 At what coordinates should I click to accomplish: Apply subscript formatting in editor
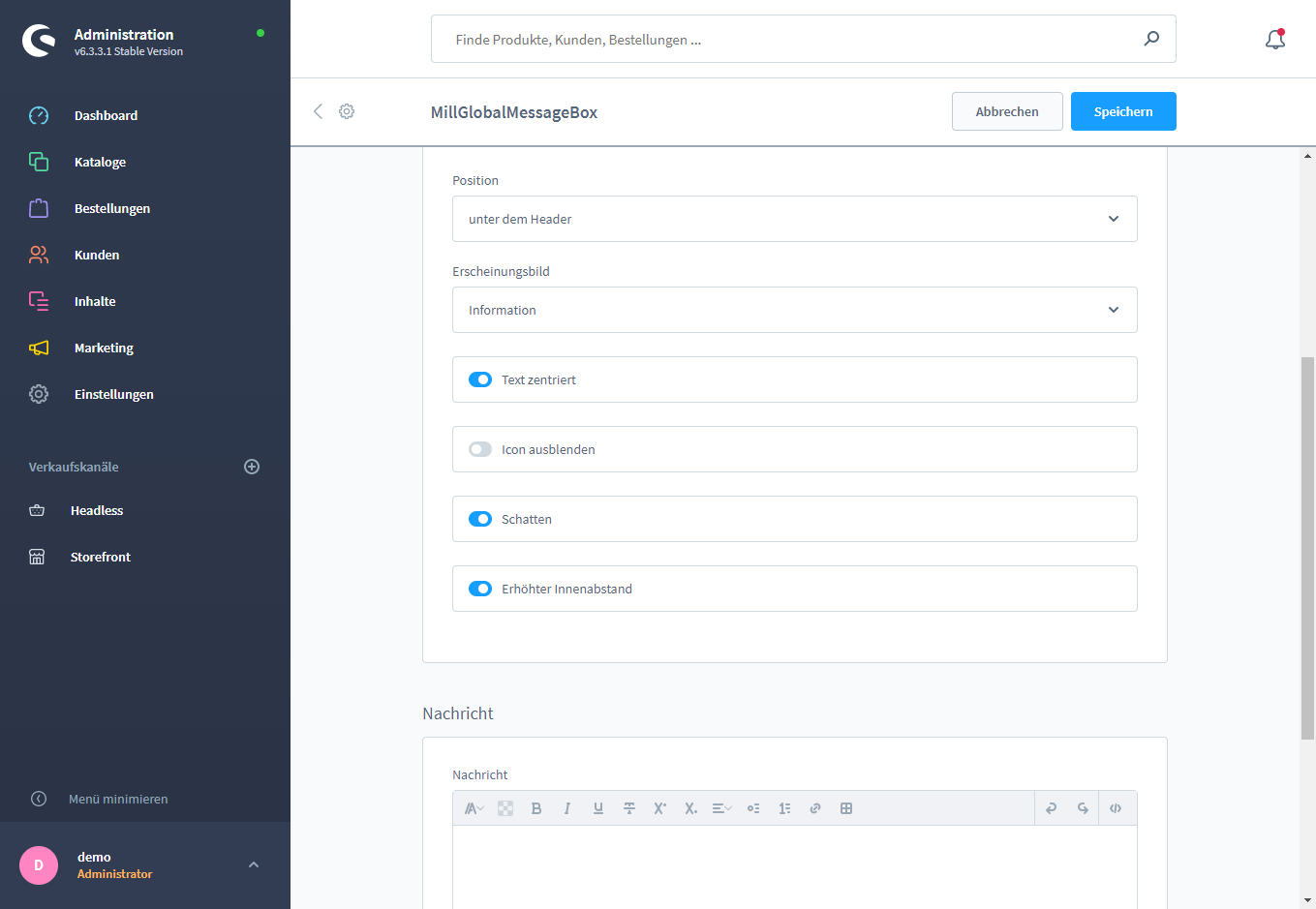coord(691,808)
